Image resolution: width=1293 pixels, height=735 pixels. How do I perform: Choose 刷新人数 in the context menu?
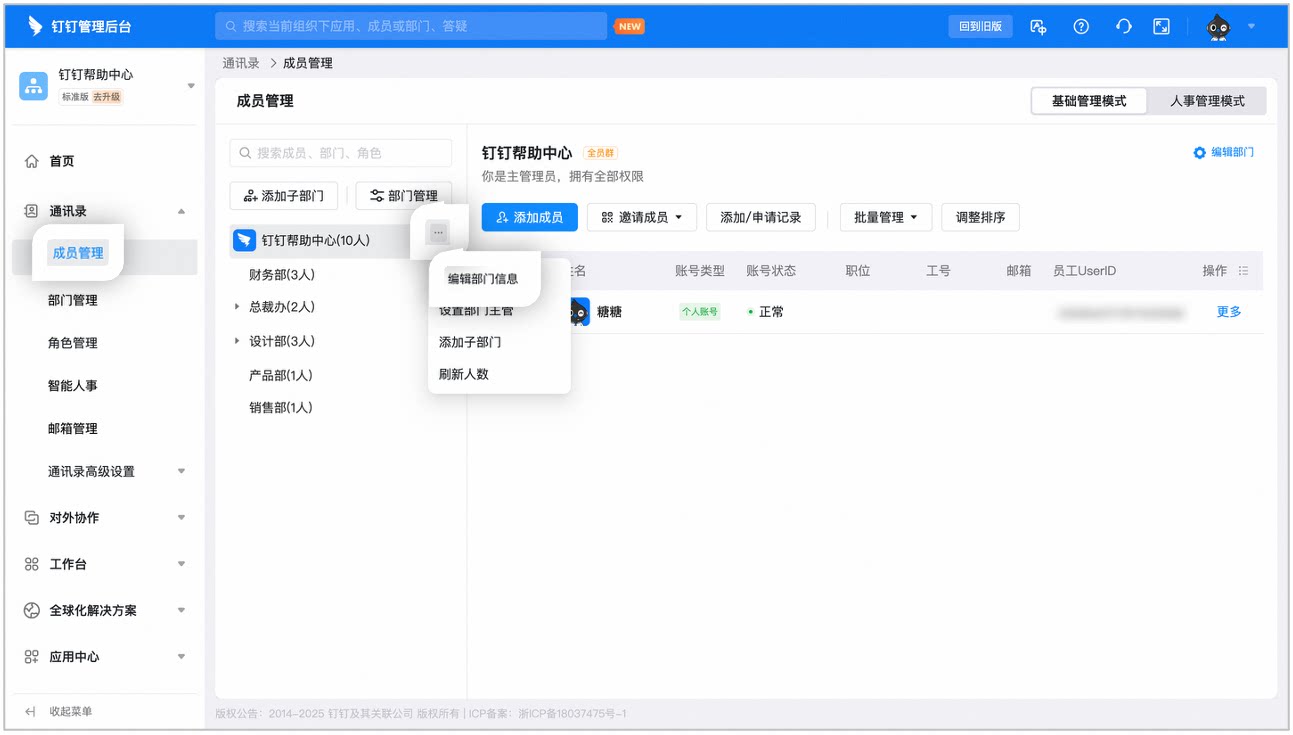click(464, 374)
